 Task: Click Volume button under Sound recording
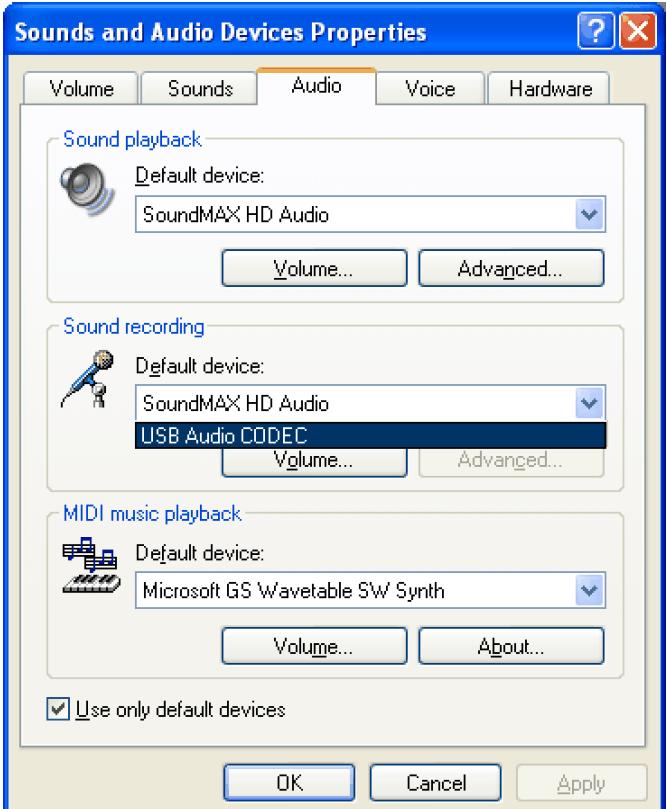[314, 461]
